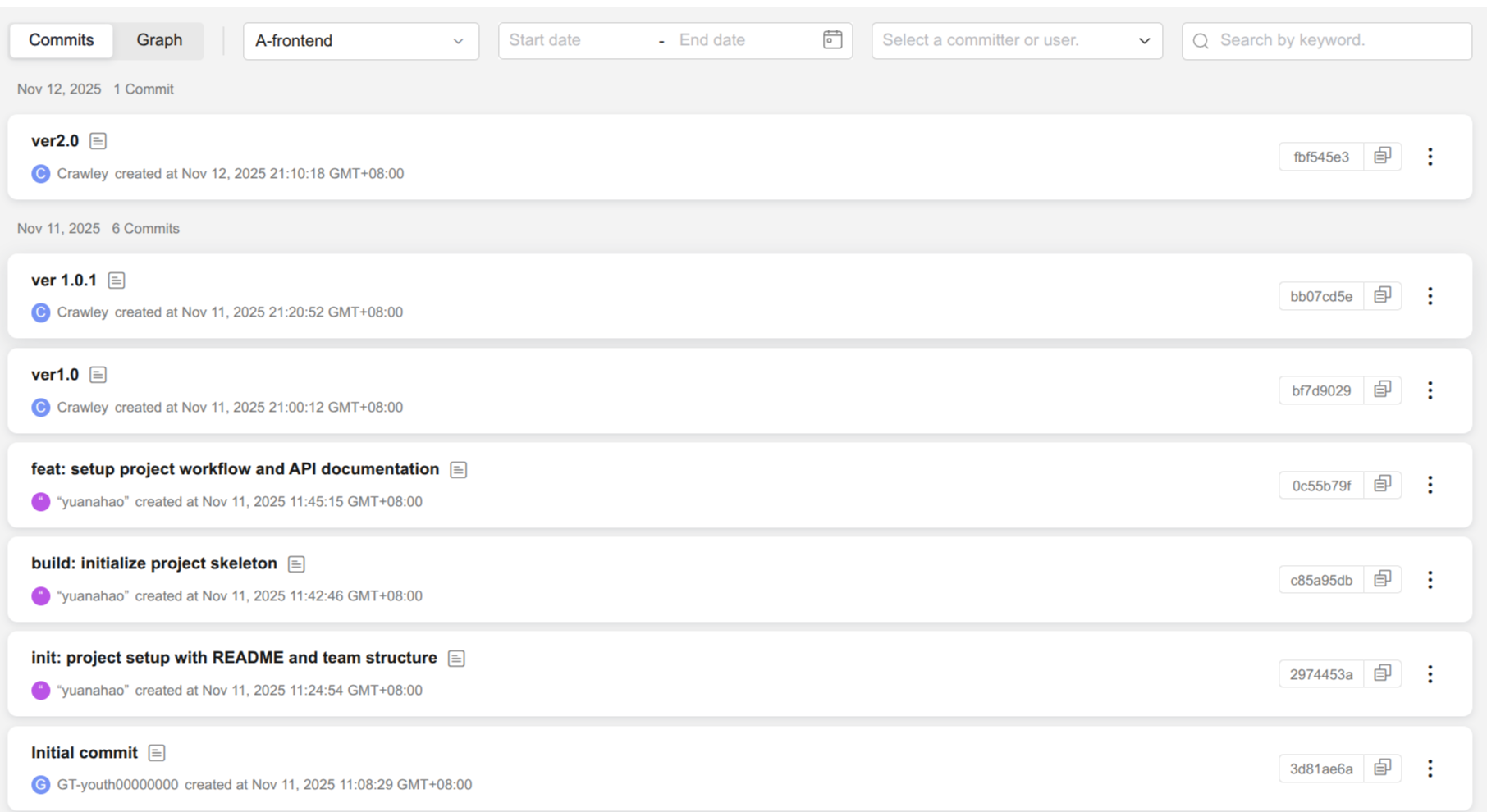
Task: Switch to the Graph tab
Action: tap(159, 40)
